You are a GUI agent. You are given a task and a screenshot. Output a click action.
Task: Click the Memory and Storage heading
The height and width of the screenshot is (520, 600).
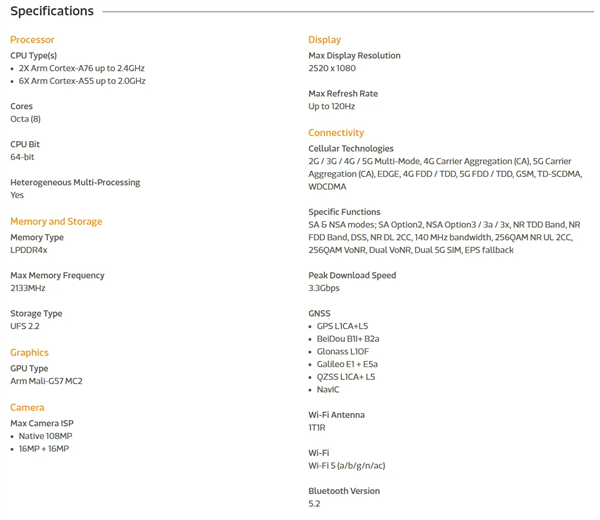coord(56,221)
